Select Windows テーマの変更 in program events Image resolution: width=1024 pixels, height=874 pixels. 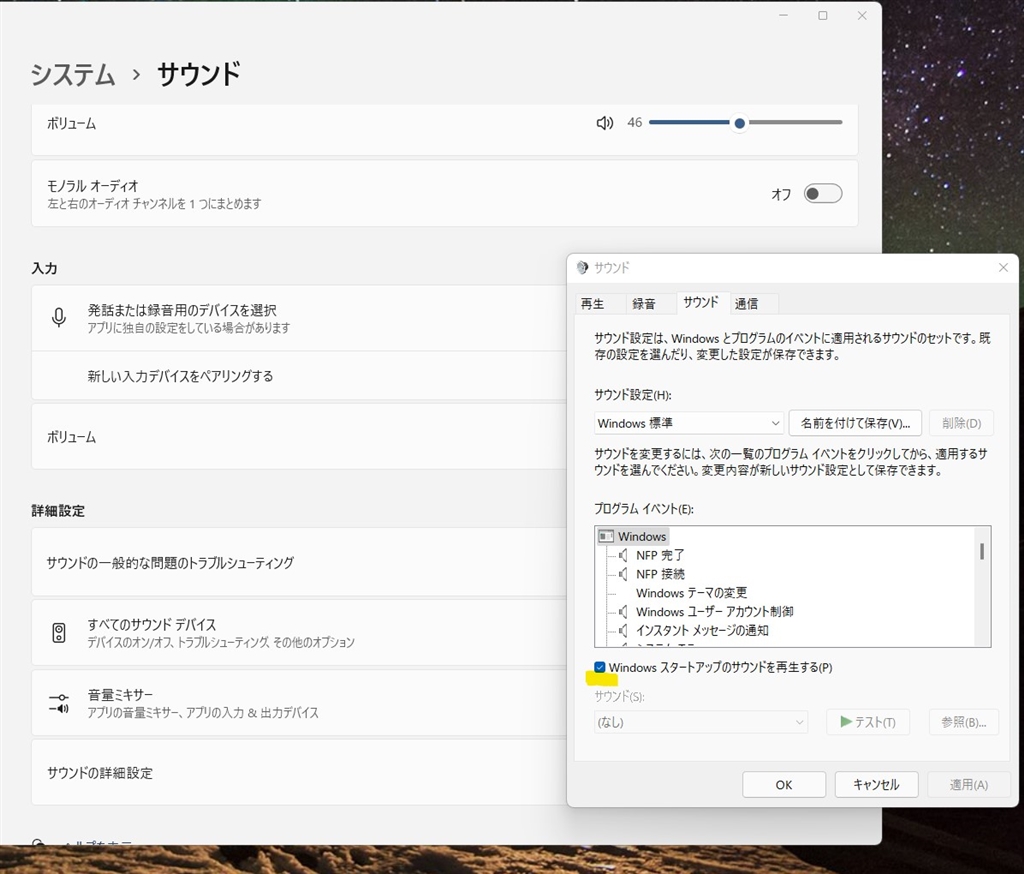coord(691,593)
